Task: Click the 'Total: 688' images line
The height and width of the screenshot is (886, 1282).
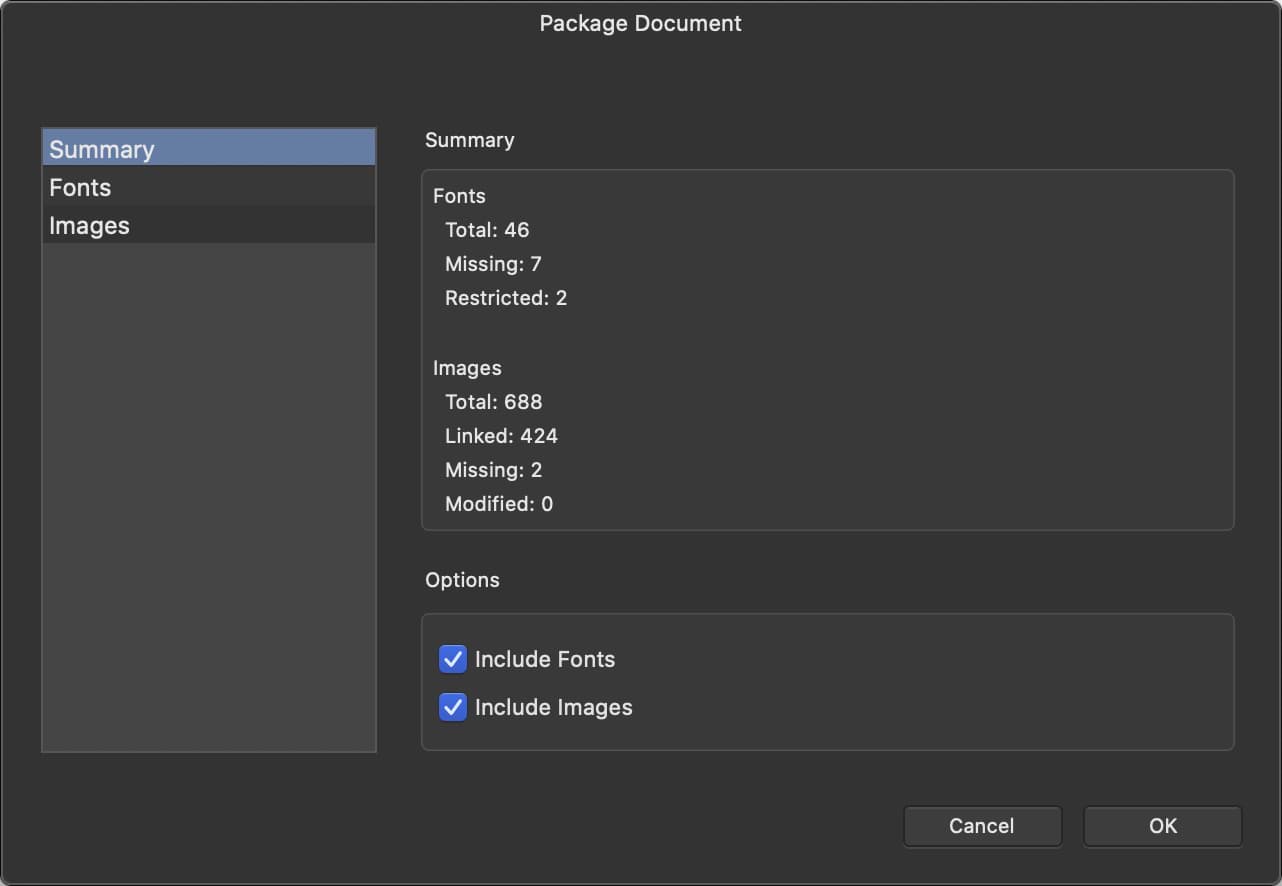Action: click(x=493, y=402)
